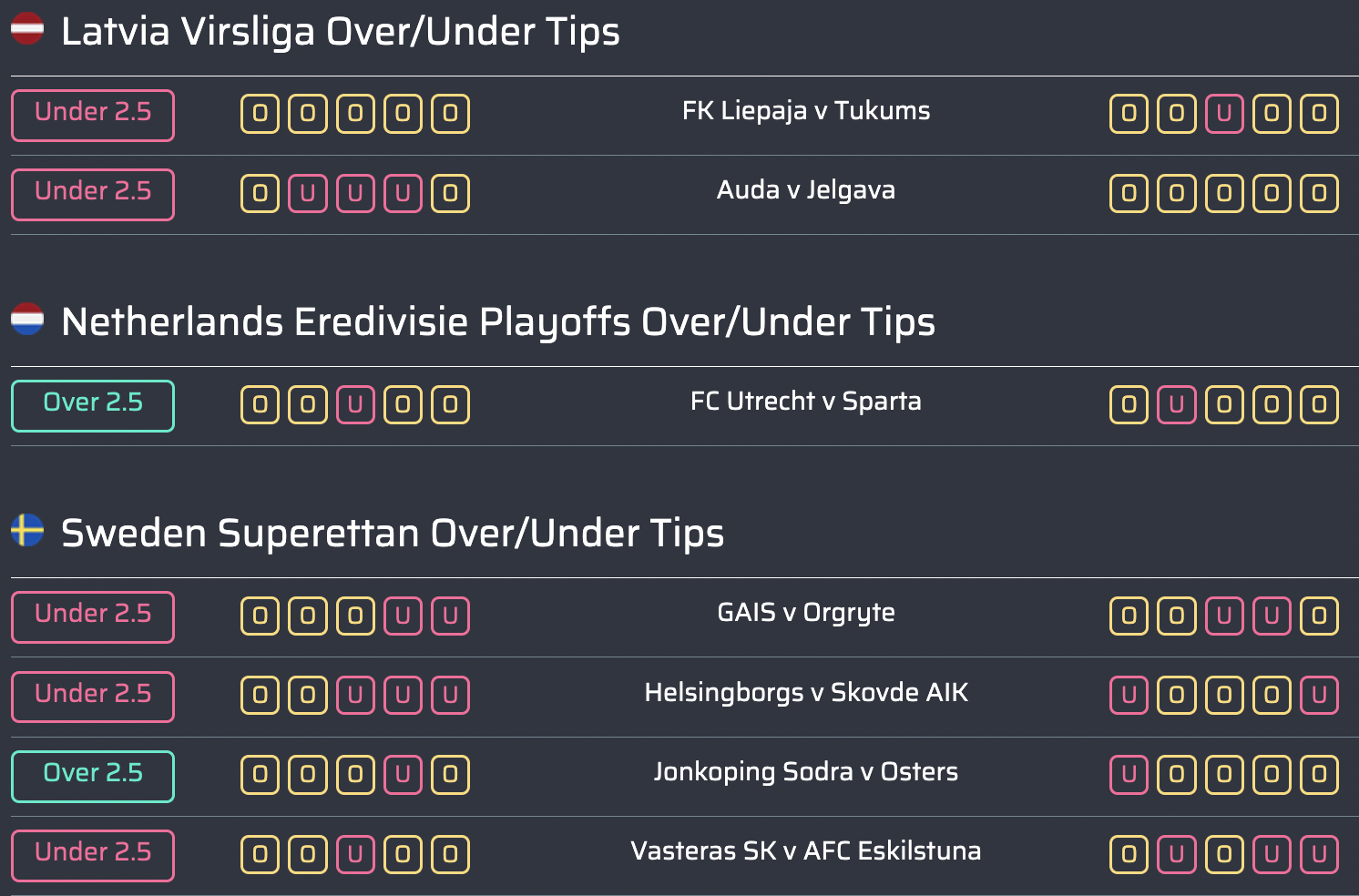Image resolution: width=1359 pixels, height=896 pixels.
Task: Click the away-side first U badge in Helsingborgs row
Action: coord(1129,696)
